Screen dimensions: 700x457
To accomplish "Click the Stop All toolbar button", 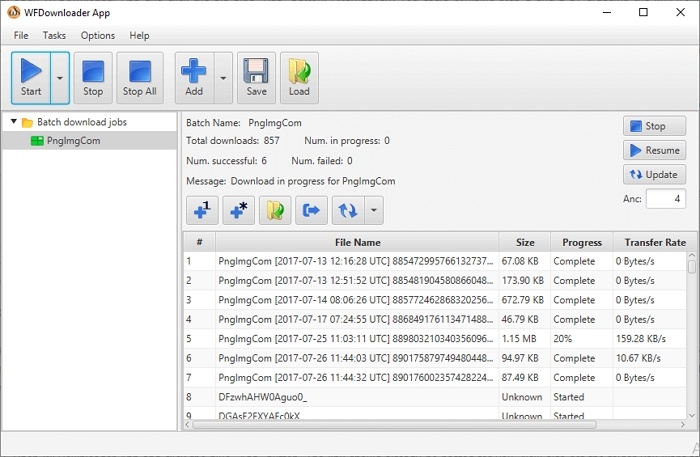I will [140, 78].
